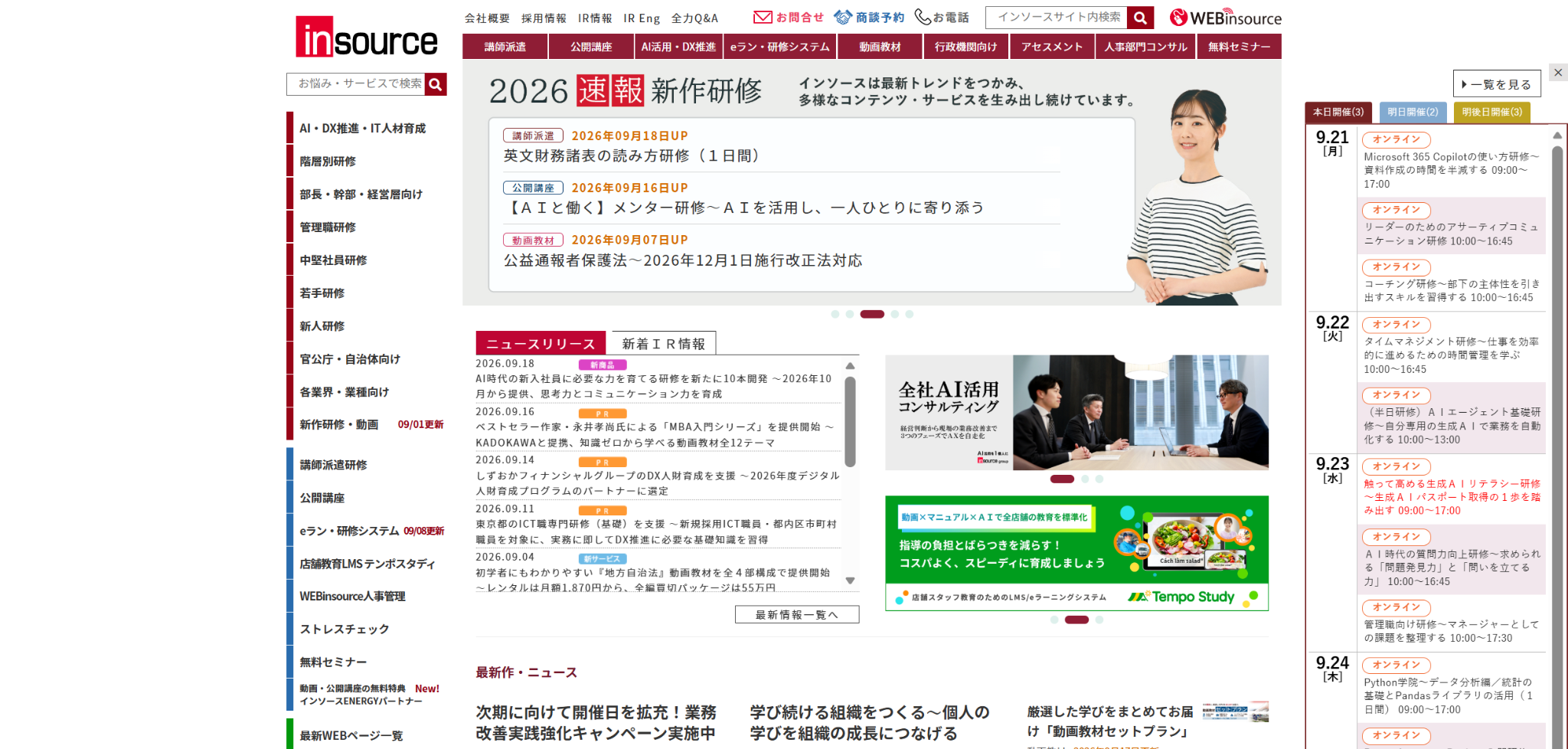This screenshot has height=749, width=1568.
Task: Show the 本日開催(3) events tab
Action: [x=1338, y=112]
